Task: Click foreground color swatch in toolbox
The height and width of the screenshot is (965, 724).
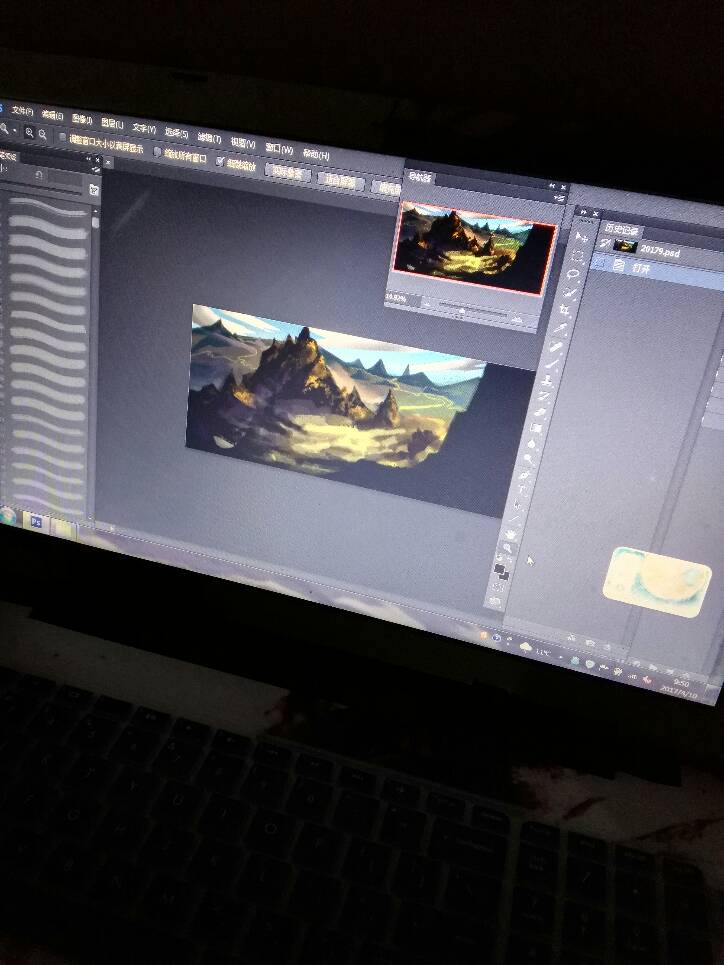Action: tap(498, 567)
